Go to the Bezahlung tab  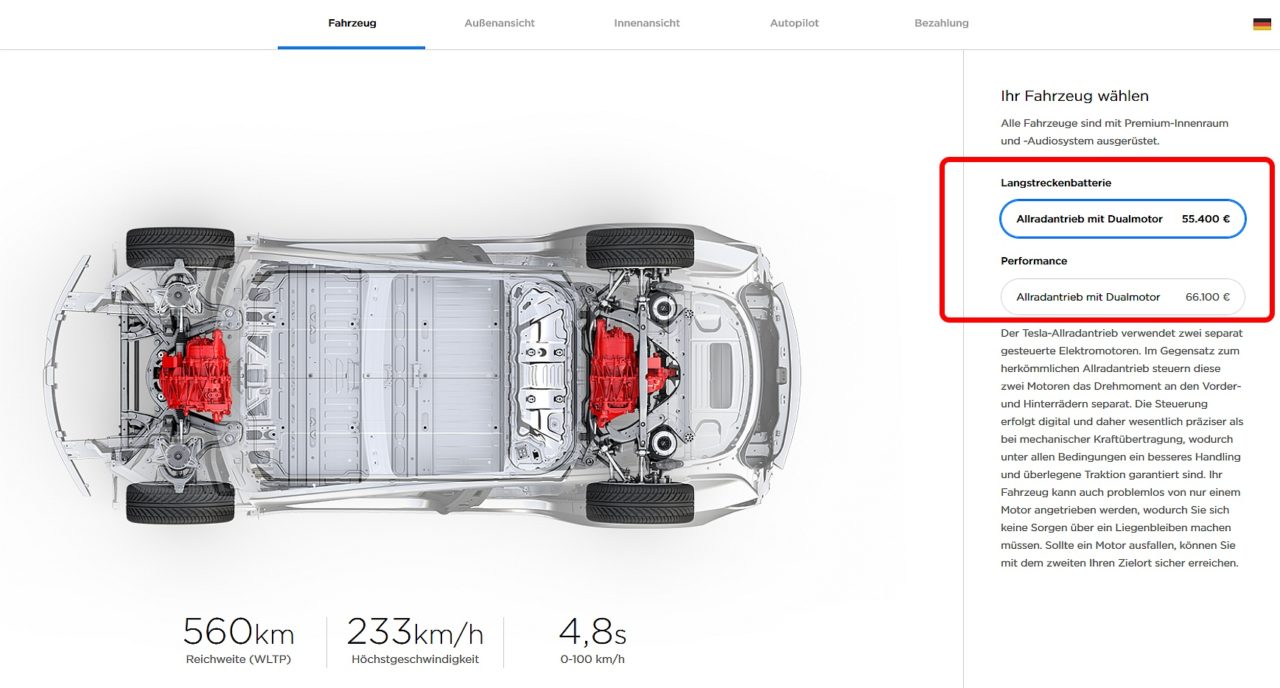941,23
